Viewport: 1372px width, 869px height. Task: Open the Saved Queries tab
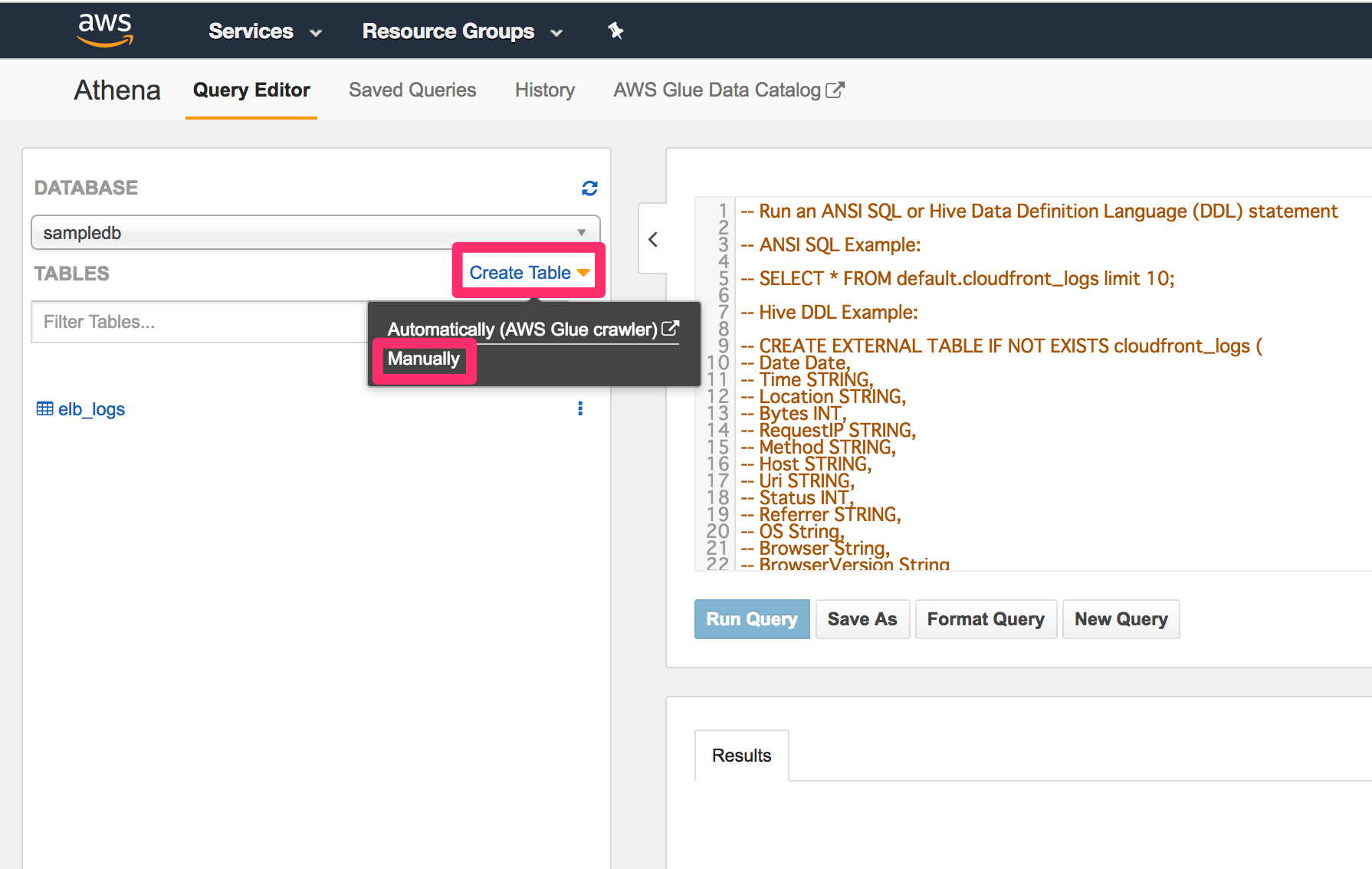pyautogui.click(x=412, y=90)
